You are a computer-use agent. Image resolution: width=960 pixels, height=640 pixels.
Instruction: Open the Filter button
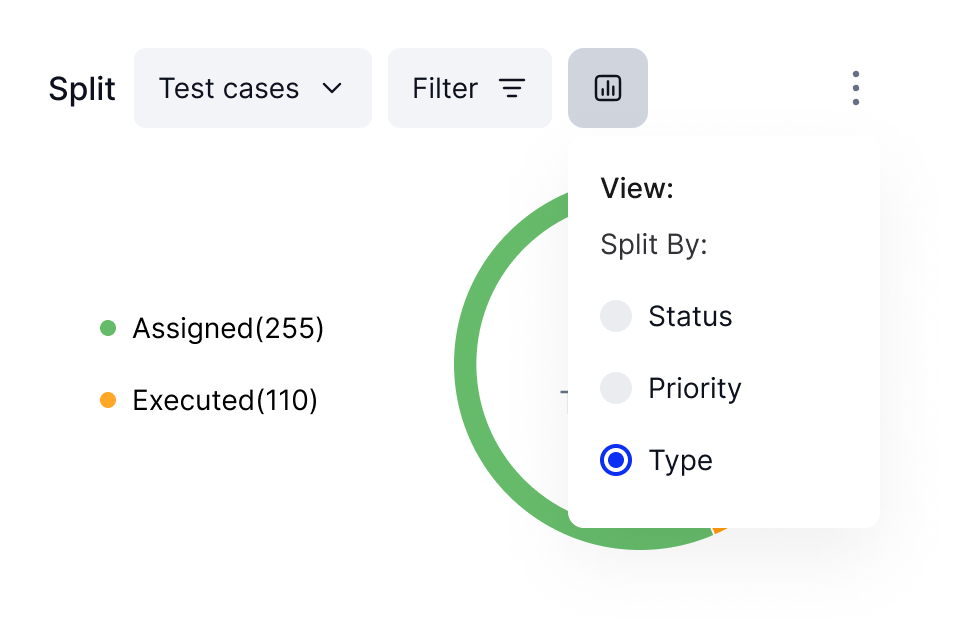[470, 88]
